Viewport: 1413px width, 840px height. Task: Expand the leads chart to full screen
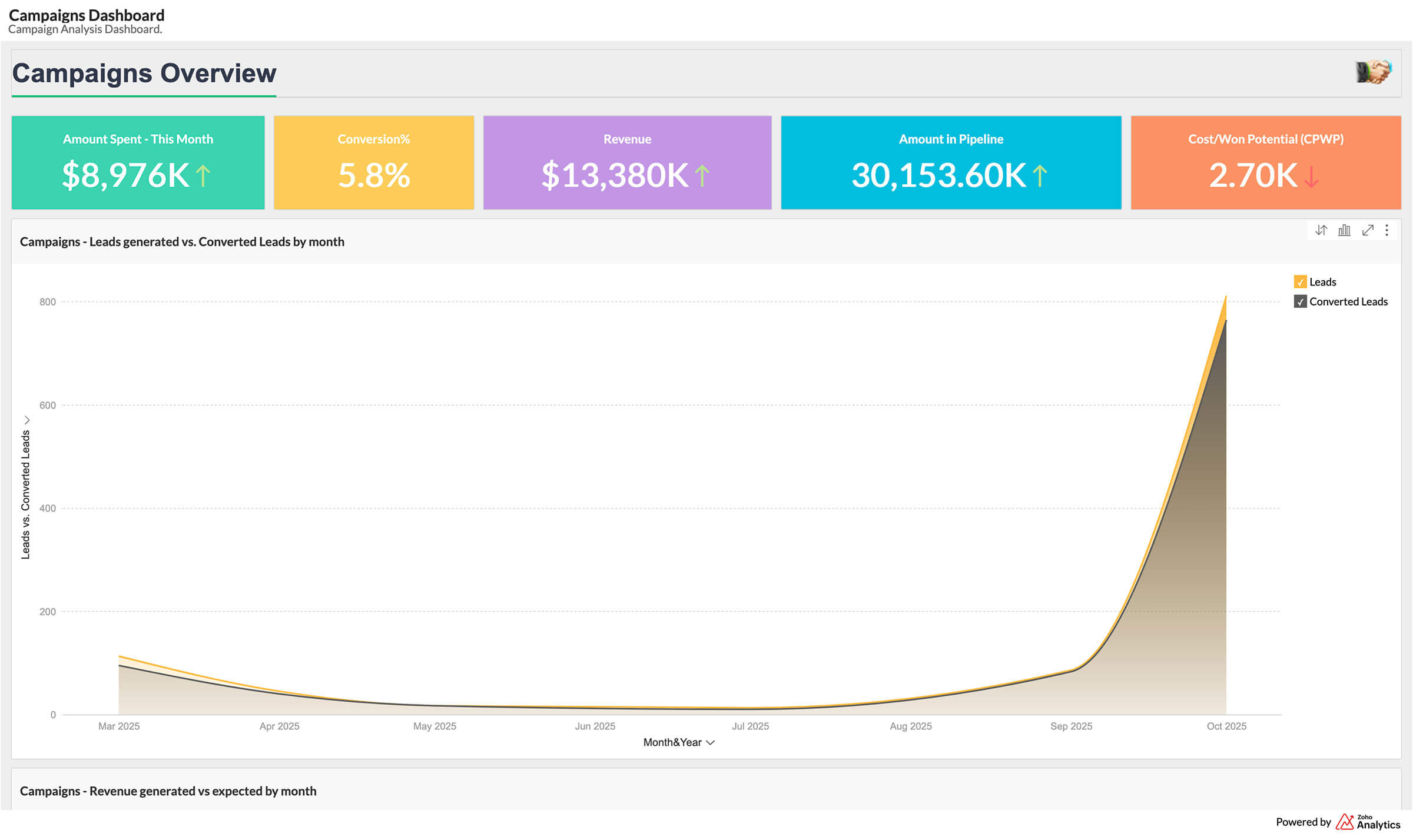tap(1368, 230)
